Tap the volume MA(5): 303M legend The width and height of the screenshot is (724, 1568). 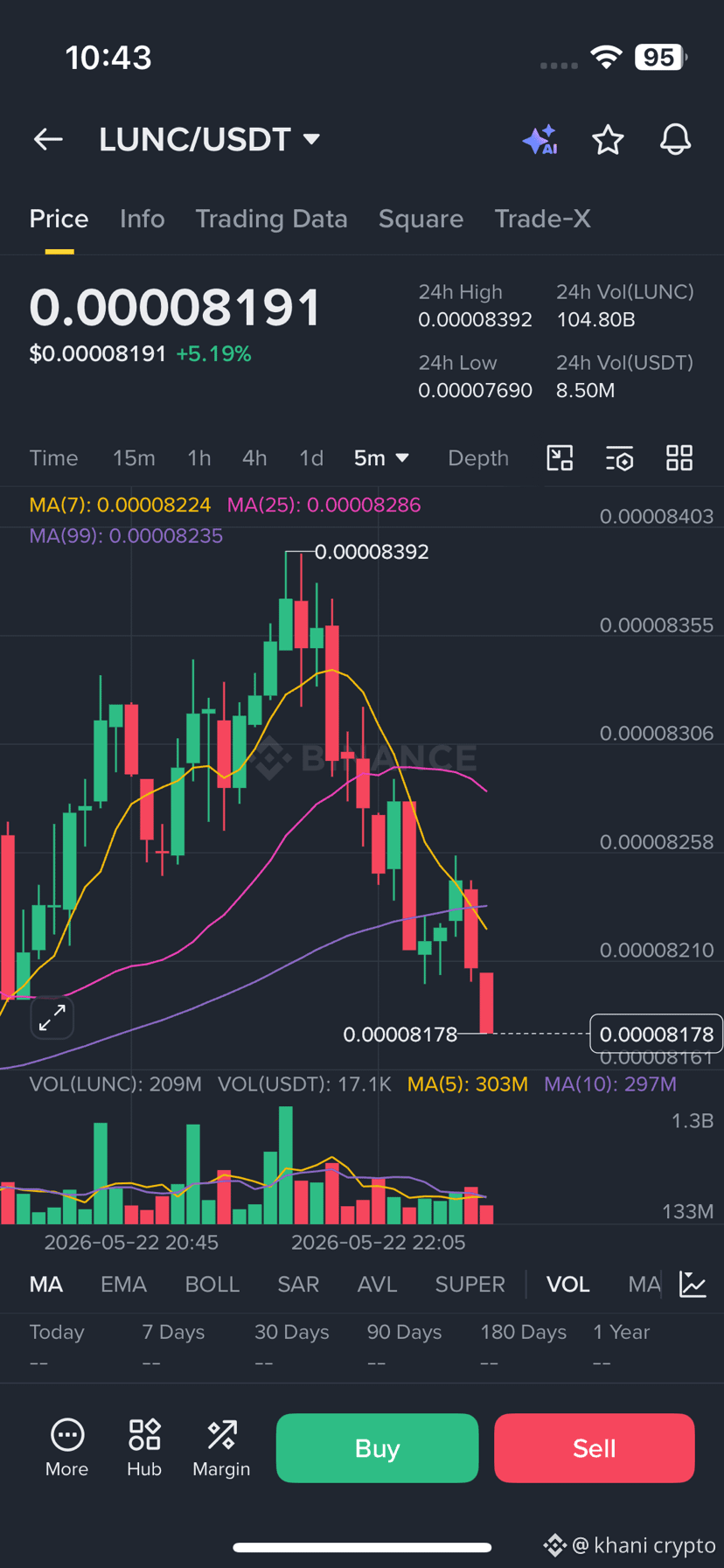click(x=468, y=1084)
